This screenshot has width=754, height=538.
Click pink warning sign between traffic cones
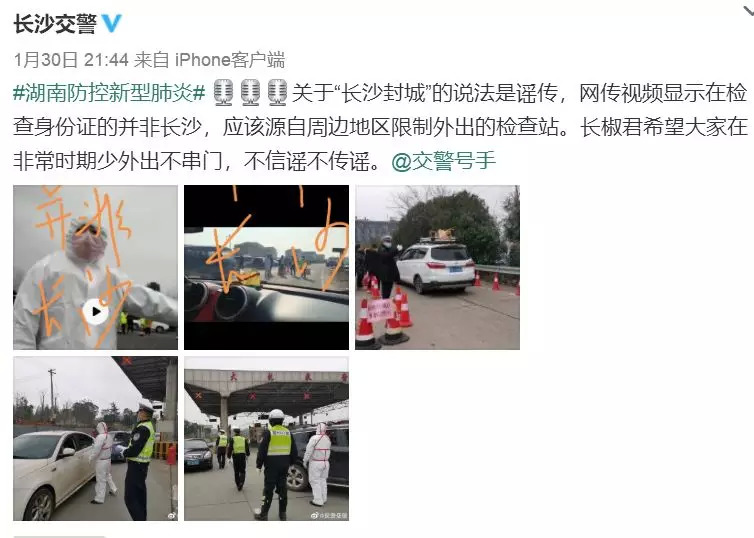[380, 311]
